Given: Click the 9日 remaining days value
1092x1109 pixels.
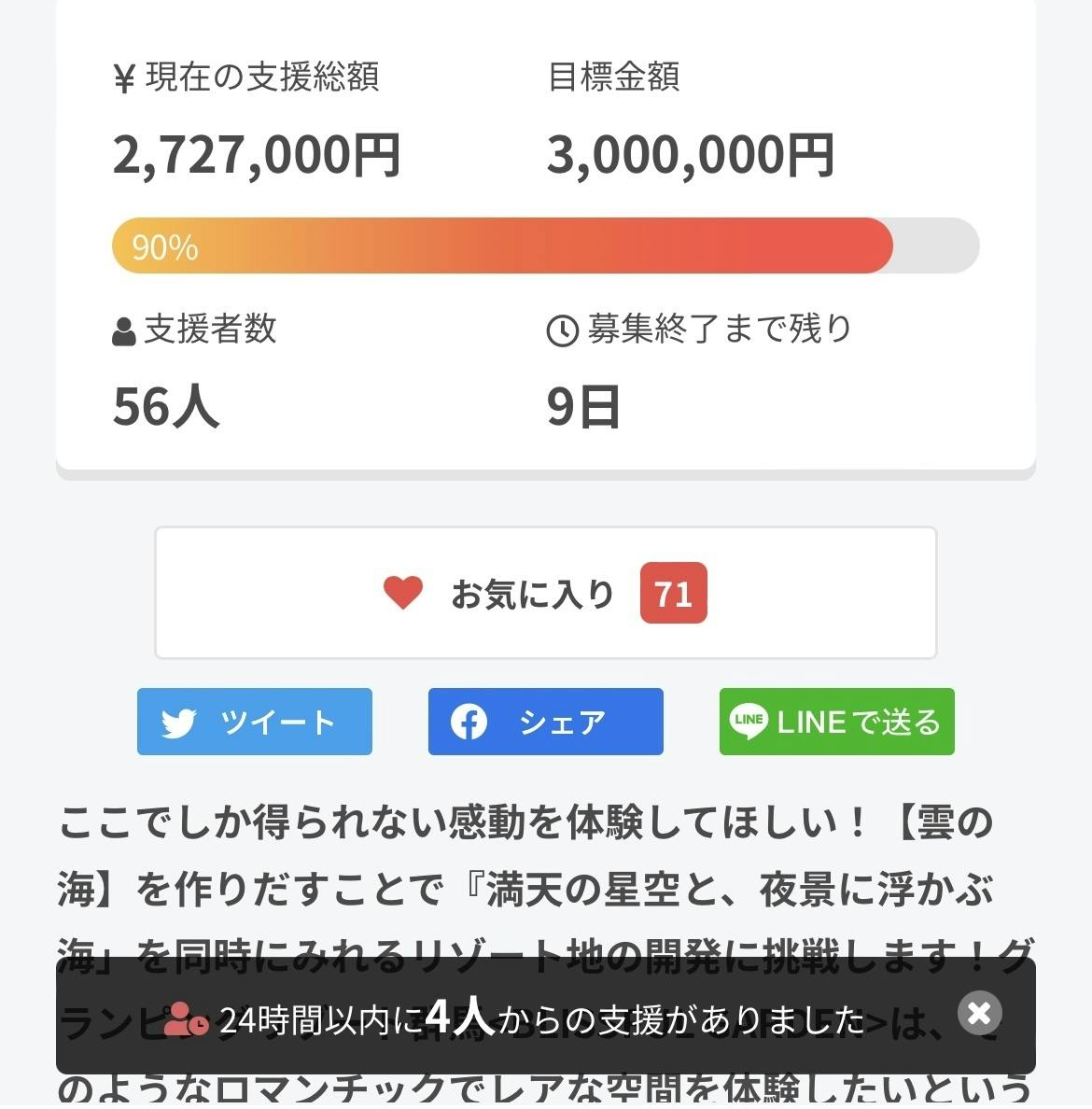Looking at the screenshot, I should 583,407.
